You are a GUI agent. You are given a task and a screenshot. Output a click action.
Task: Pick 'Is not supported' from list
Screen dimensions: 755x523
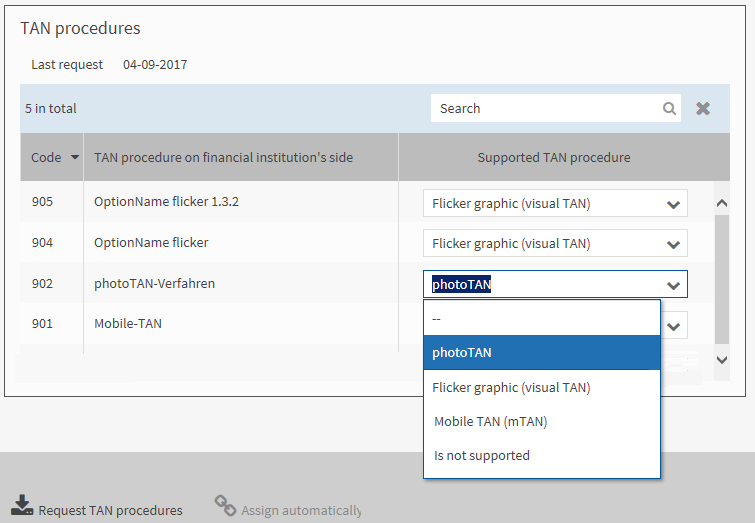541,456
